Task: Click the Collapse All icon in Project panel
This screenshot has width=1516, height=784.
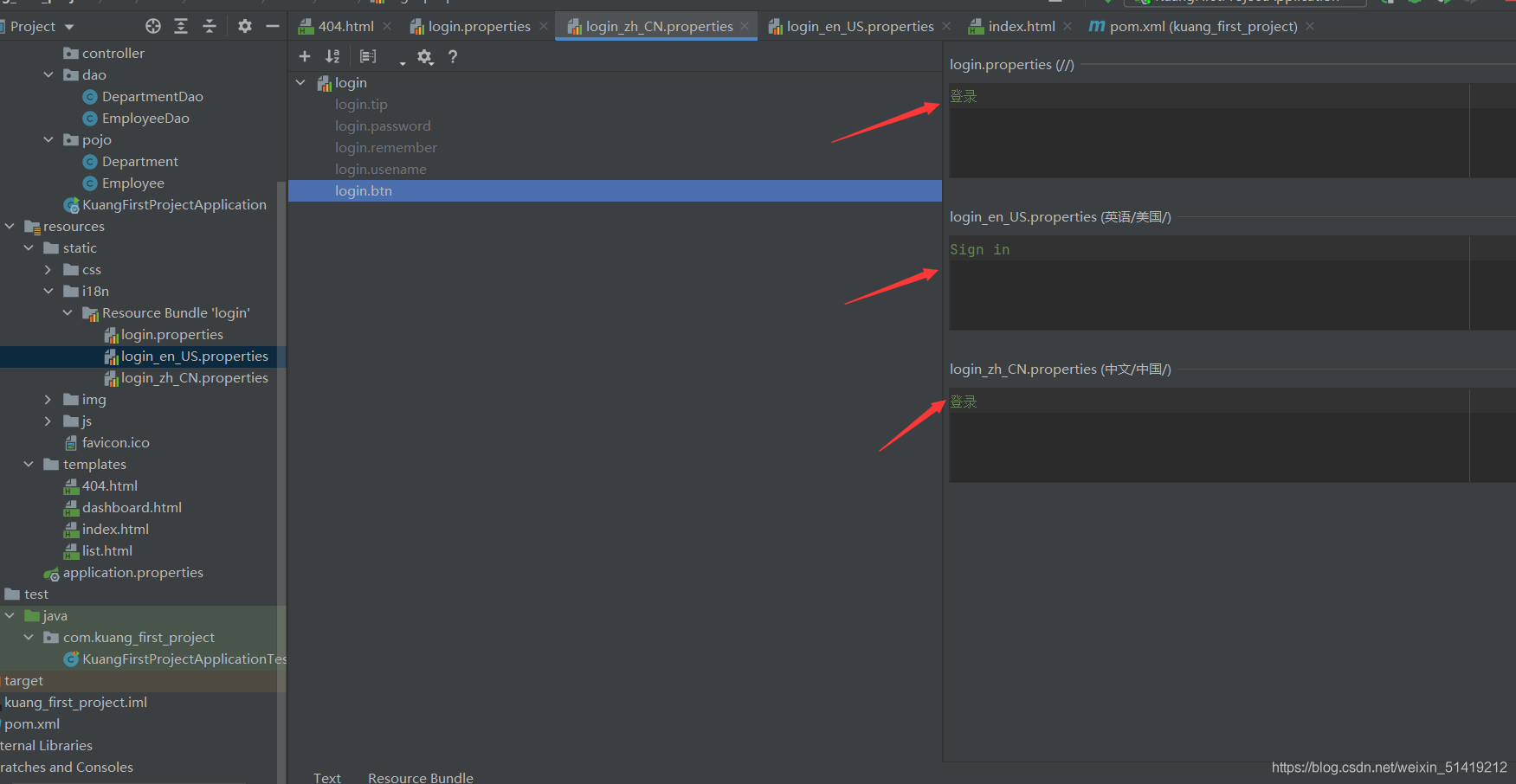Action: tap(210, 26)
